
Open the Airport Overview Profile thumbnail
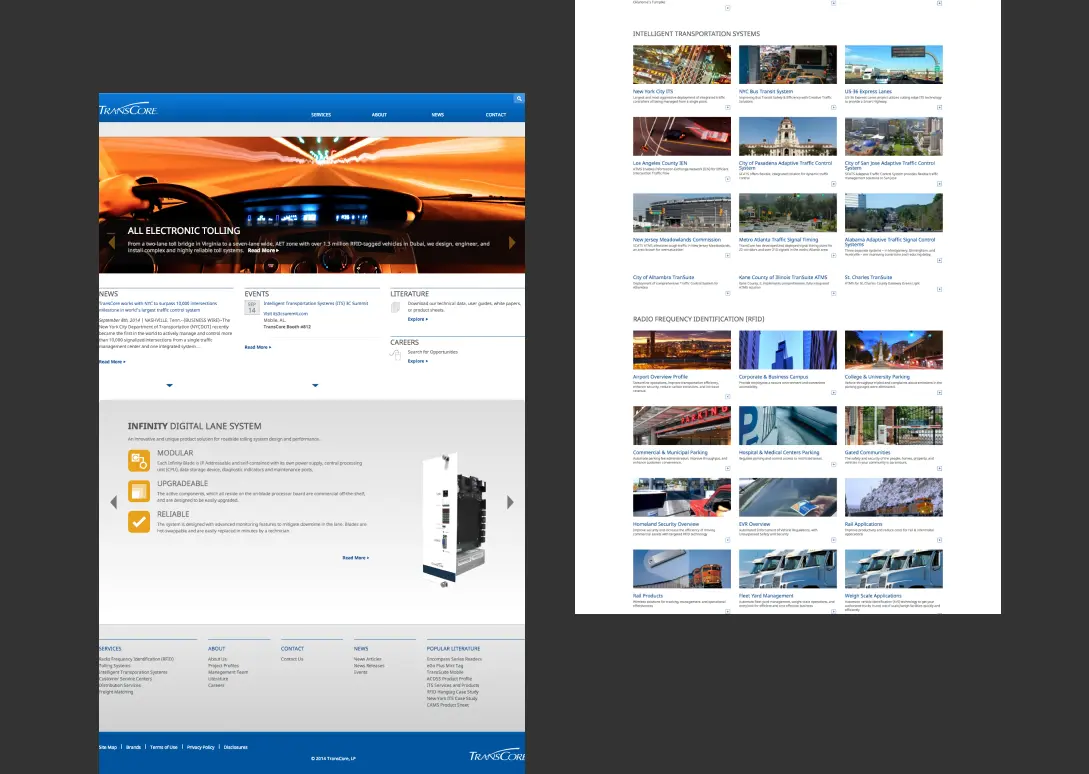[682, 349]
